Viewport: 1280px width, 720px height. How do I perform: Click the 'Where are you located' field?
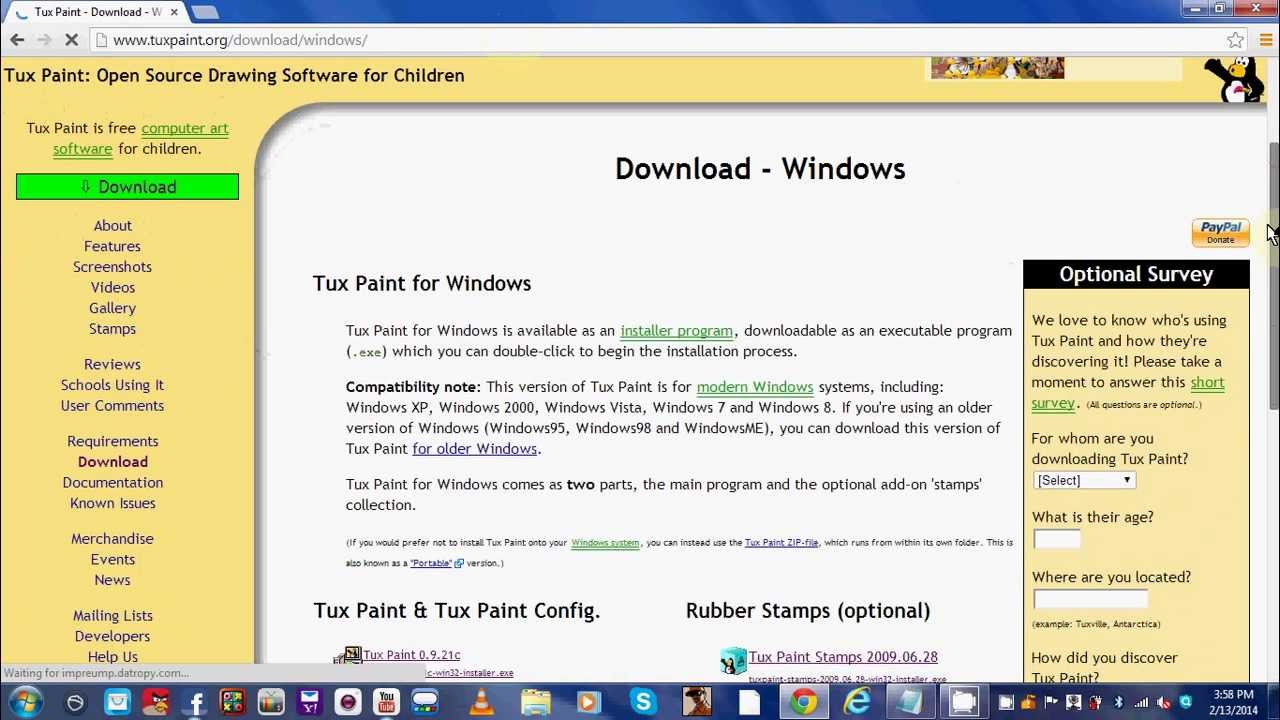[1090, 600]
